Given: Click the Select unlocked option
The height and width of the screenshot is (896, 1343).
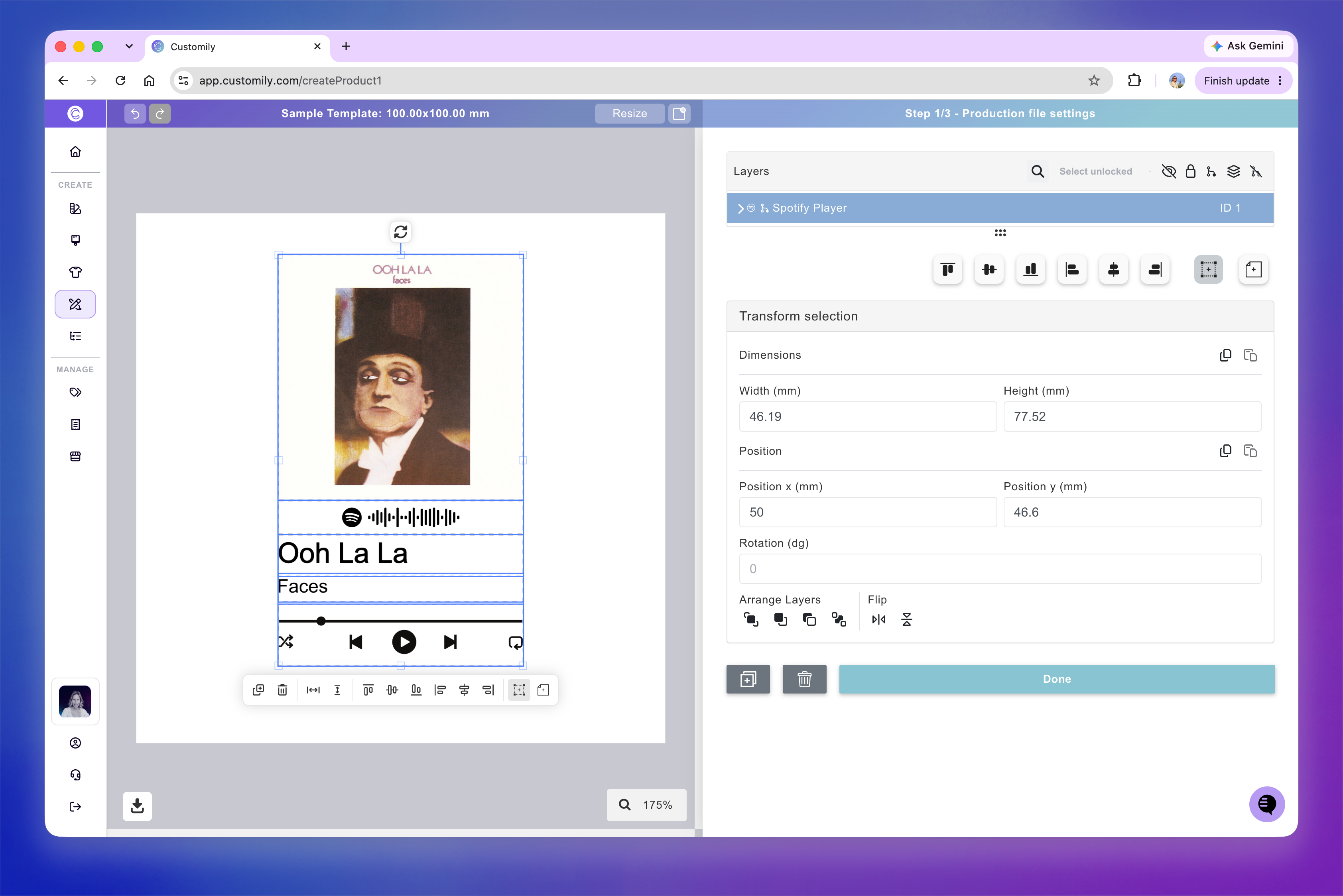Looking at the screenshot, I should [1095, 171].
